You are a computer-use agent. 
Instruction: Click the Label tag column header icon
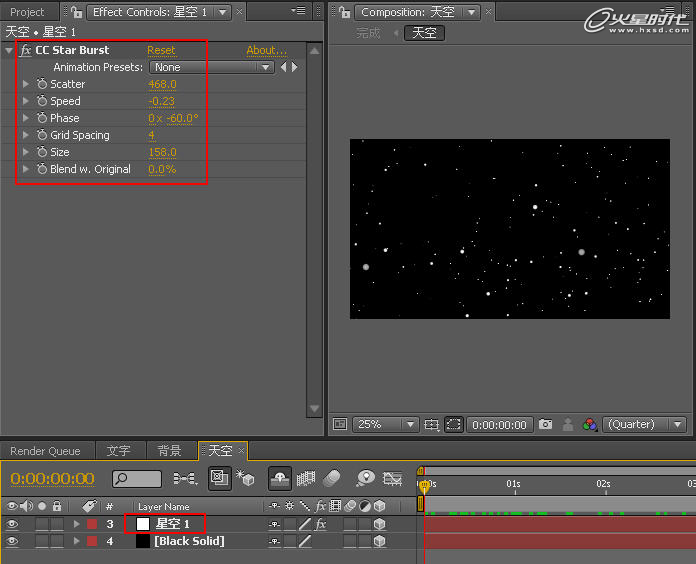click(x=89, y=506)
